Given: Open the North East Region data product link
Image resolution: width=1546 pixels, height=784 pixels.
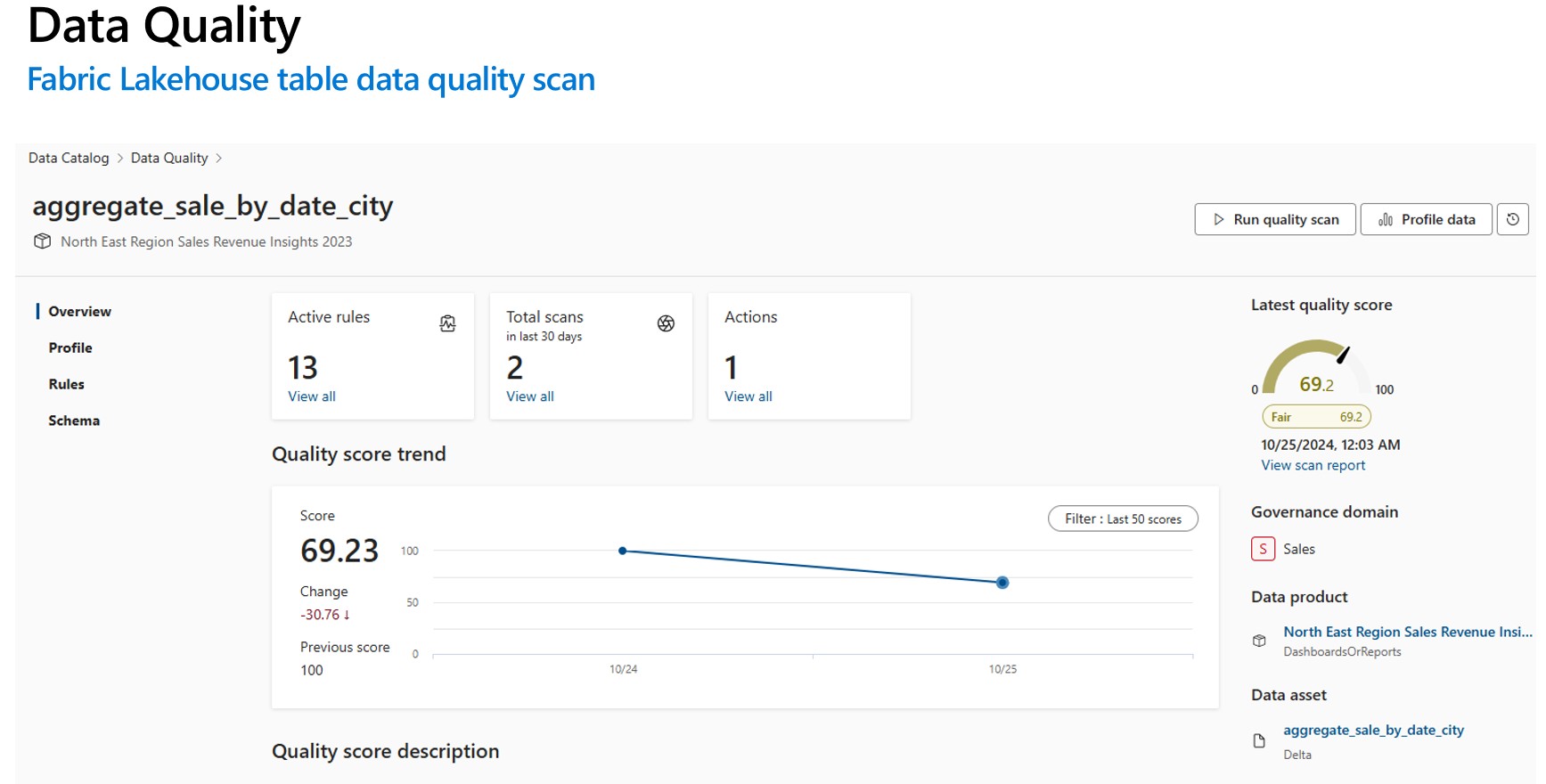Looking at the screenshot, I should pyautogui.click(x=1407, y=632).
